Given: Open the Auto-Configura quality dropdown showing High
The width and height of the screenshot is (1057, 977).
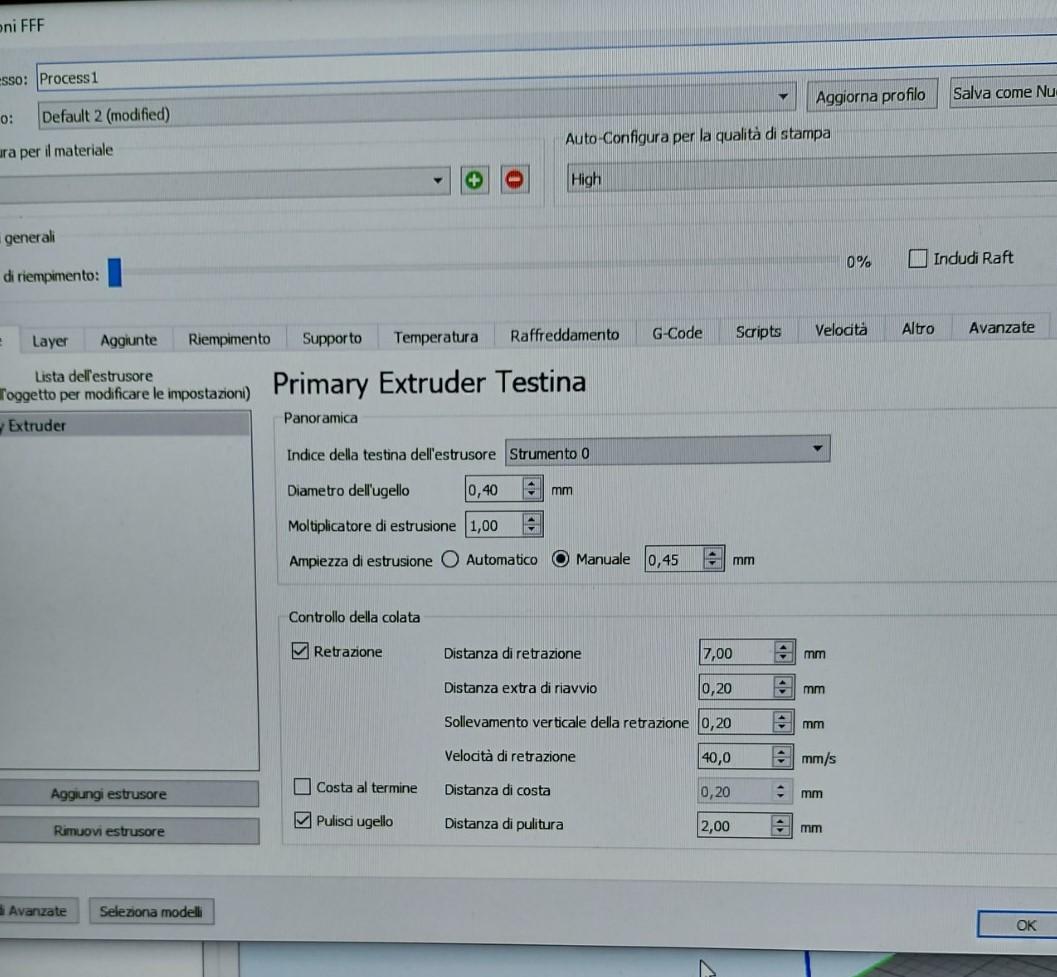Looking at the screenshot, I should click(810, 180).
